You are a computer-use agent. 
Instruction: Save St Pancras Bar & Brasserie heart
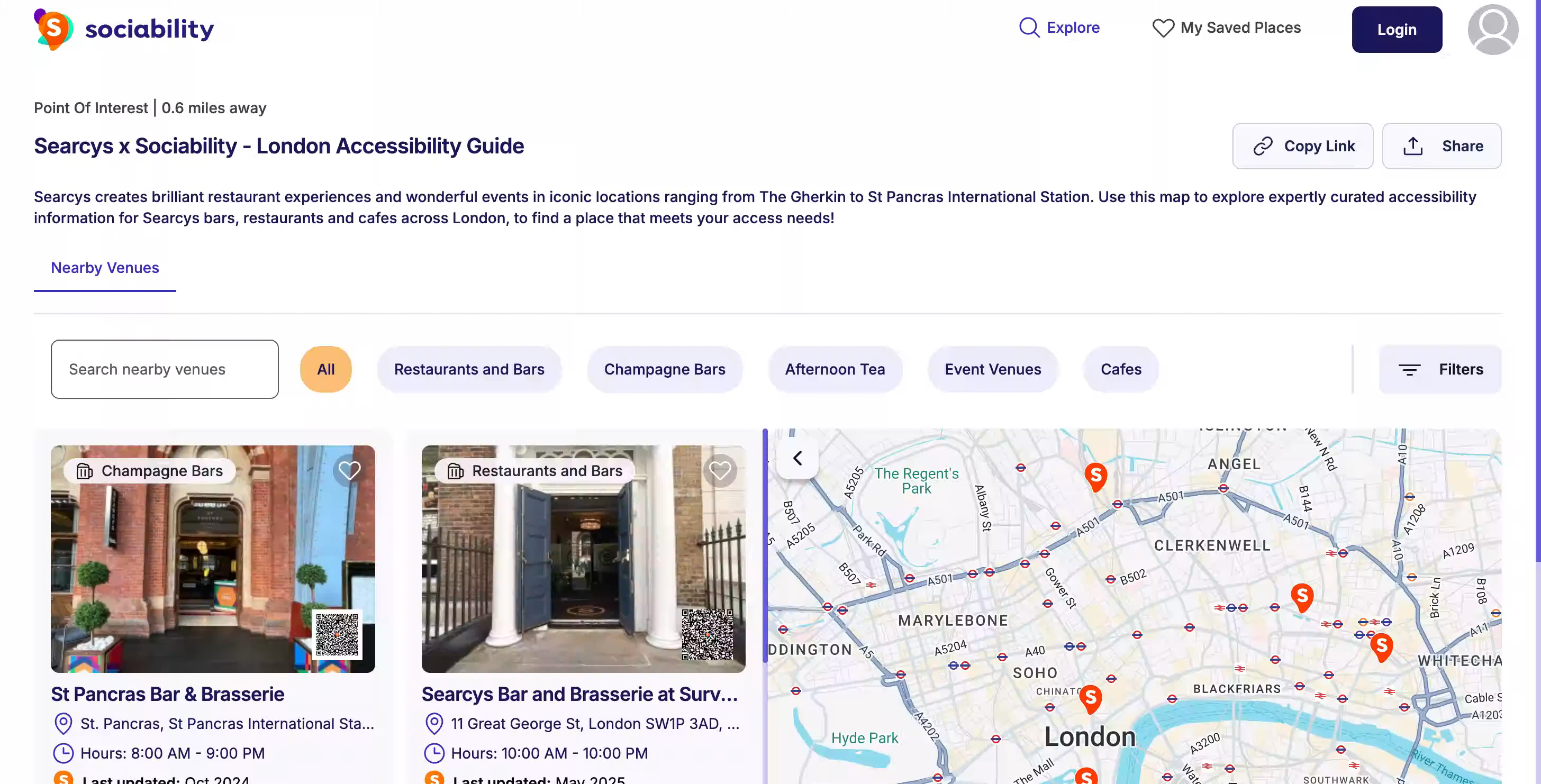349,471
